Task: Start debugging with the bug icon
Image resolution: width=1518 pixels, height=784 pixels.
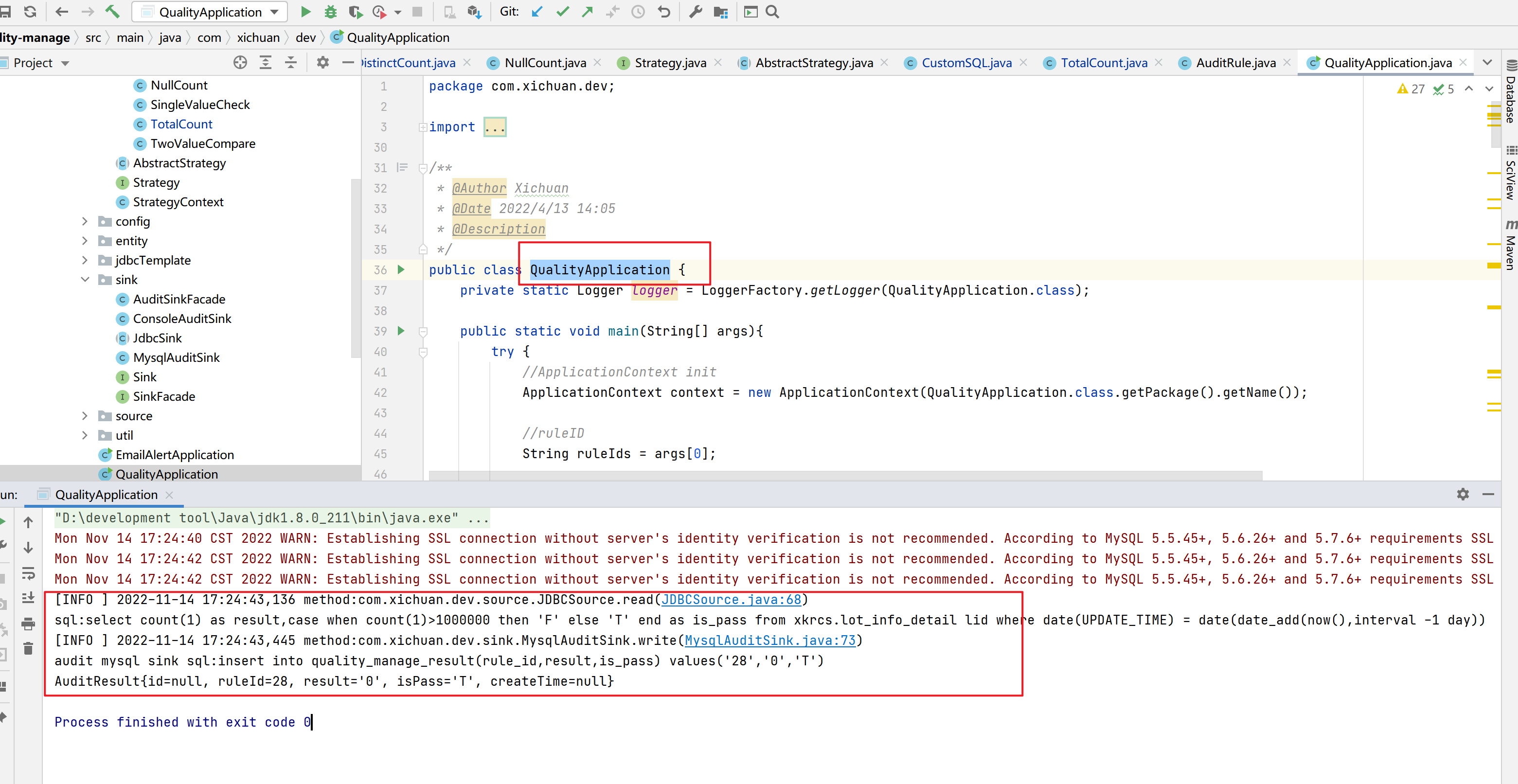Action: pos(331,12)
